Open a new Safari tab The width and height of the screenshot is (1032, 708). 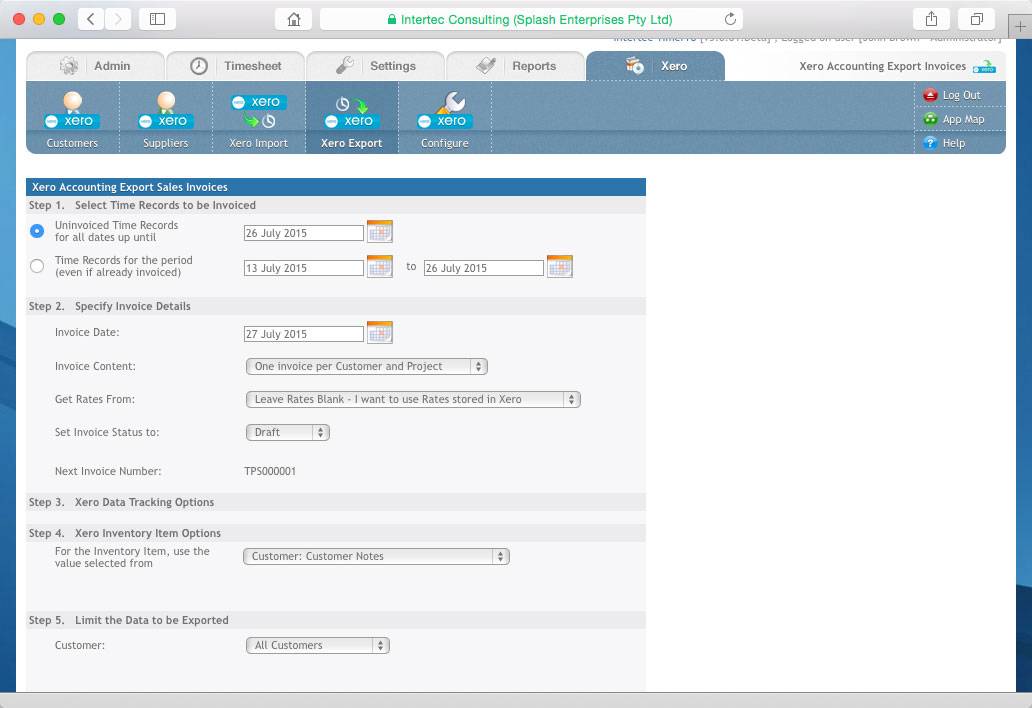coord(1020,26)
